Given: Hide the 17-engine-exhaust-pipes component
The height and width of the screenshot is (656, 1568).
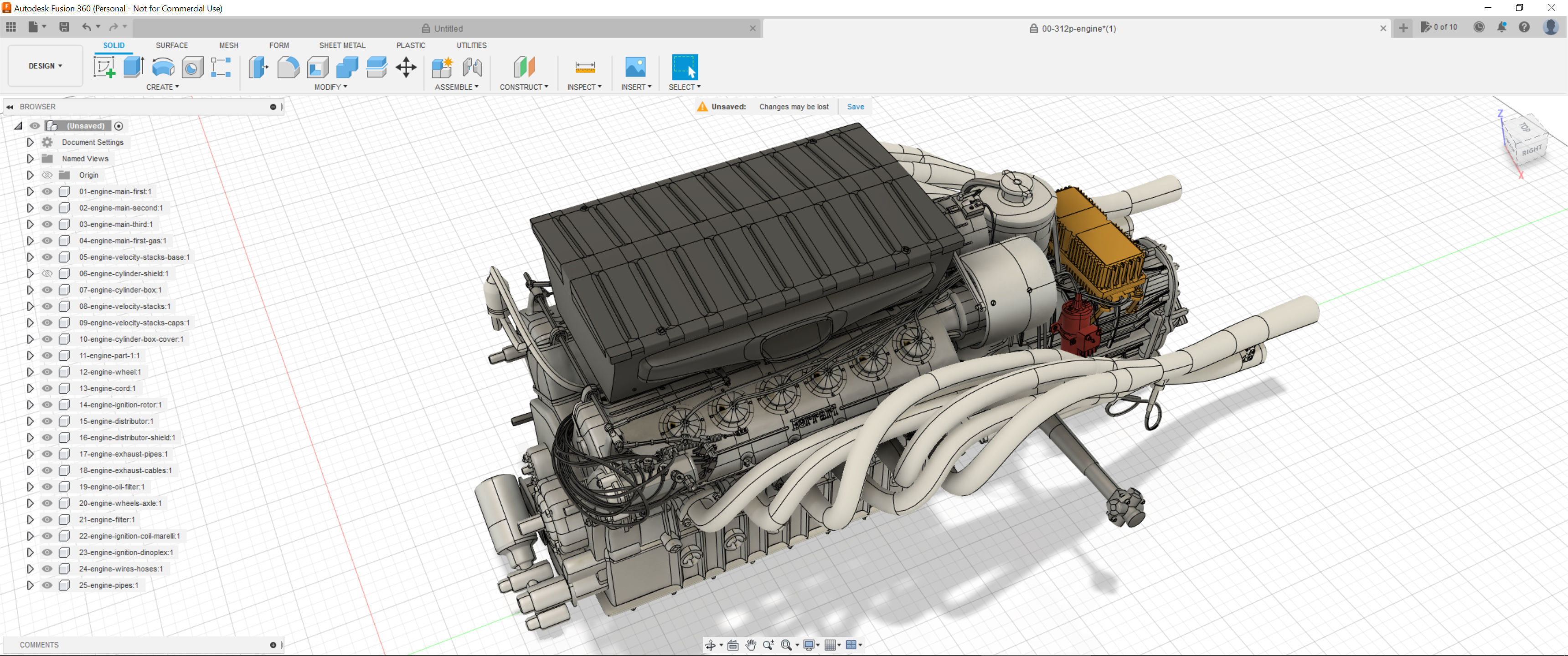Looking at the screenshot, I should pos(47,454).
